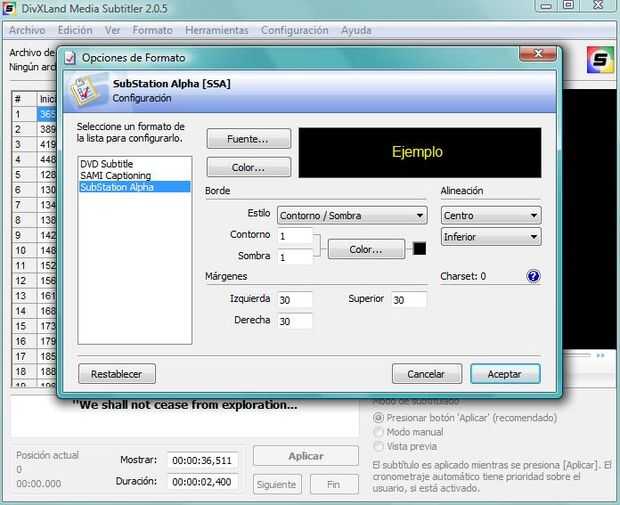Click the Contorno value field
The width and height of the screenshot is (620, 505).
(295, 236)
